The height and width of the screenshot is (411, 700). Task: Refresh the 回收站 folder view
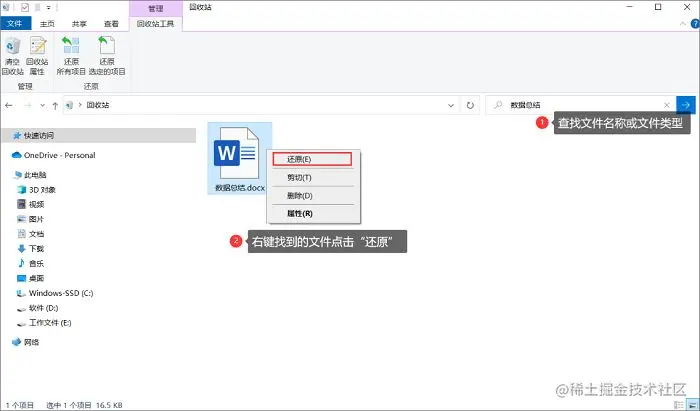click(x=470, y=105)
